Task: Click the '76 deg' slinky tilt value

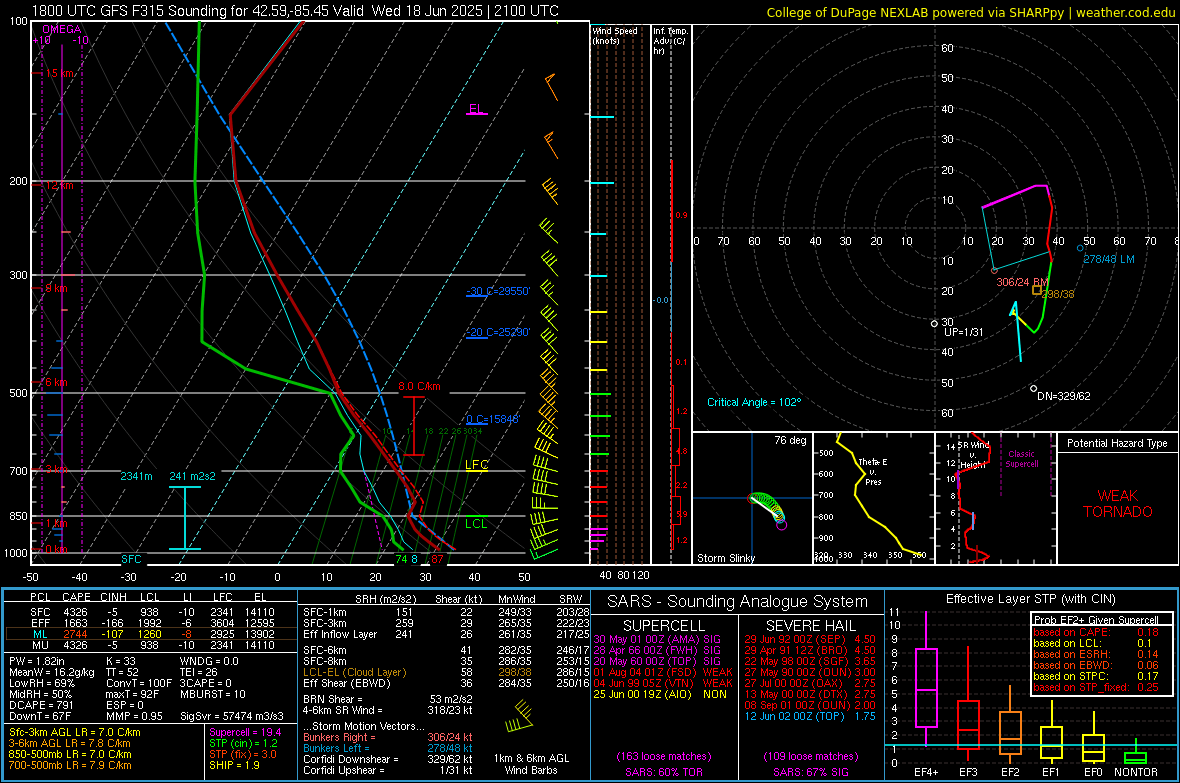Action: pyautogui.click(x=790, y=440)
